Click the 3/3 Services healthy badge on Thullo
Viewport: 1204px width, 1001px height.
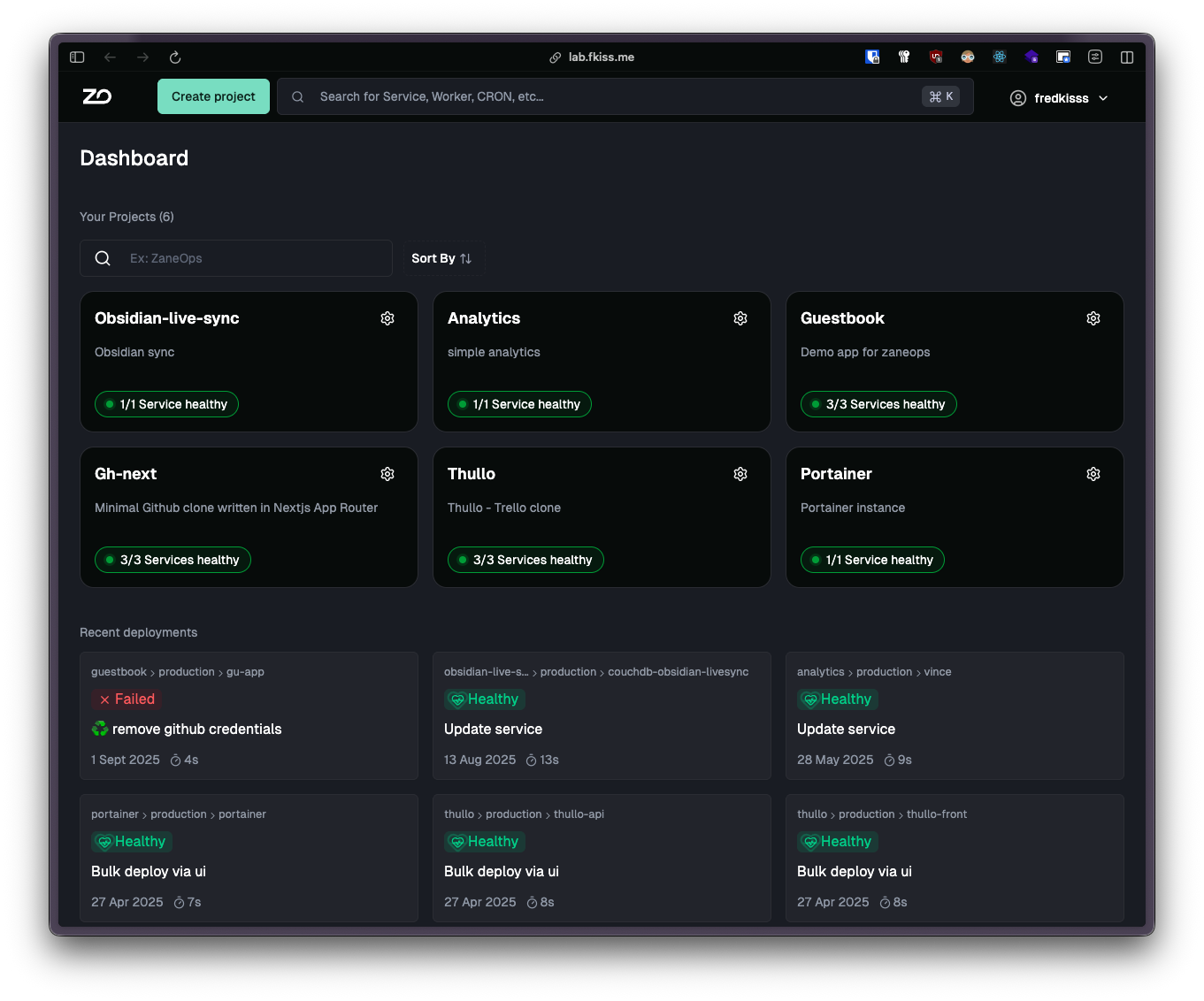[525, 560]
